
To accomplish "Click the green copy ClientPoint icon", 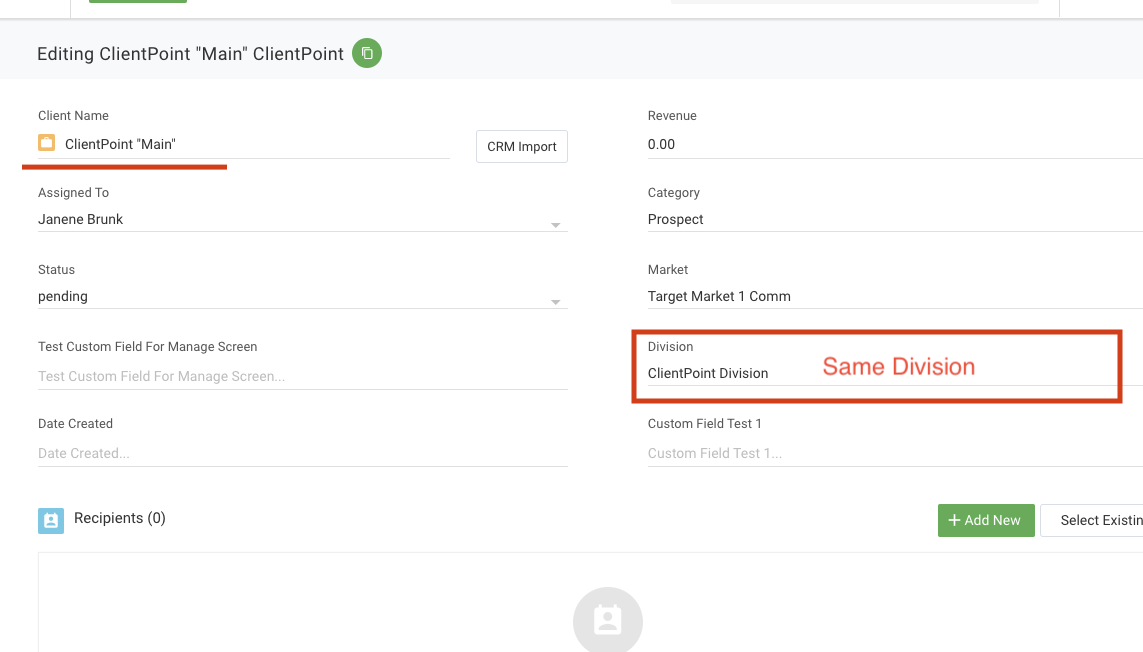I will click(x=367, y=53).
